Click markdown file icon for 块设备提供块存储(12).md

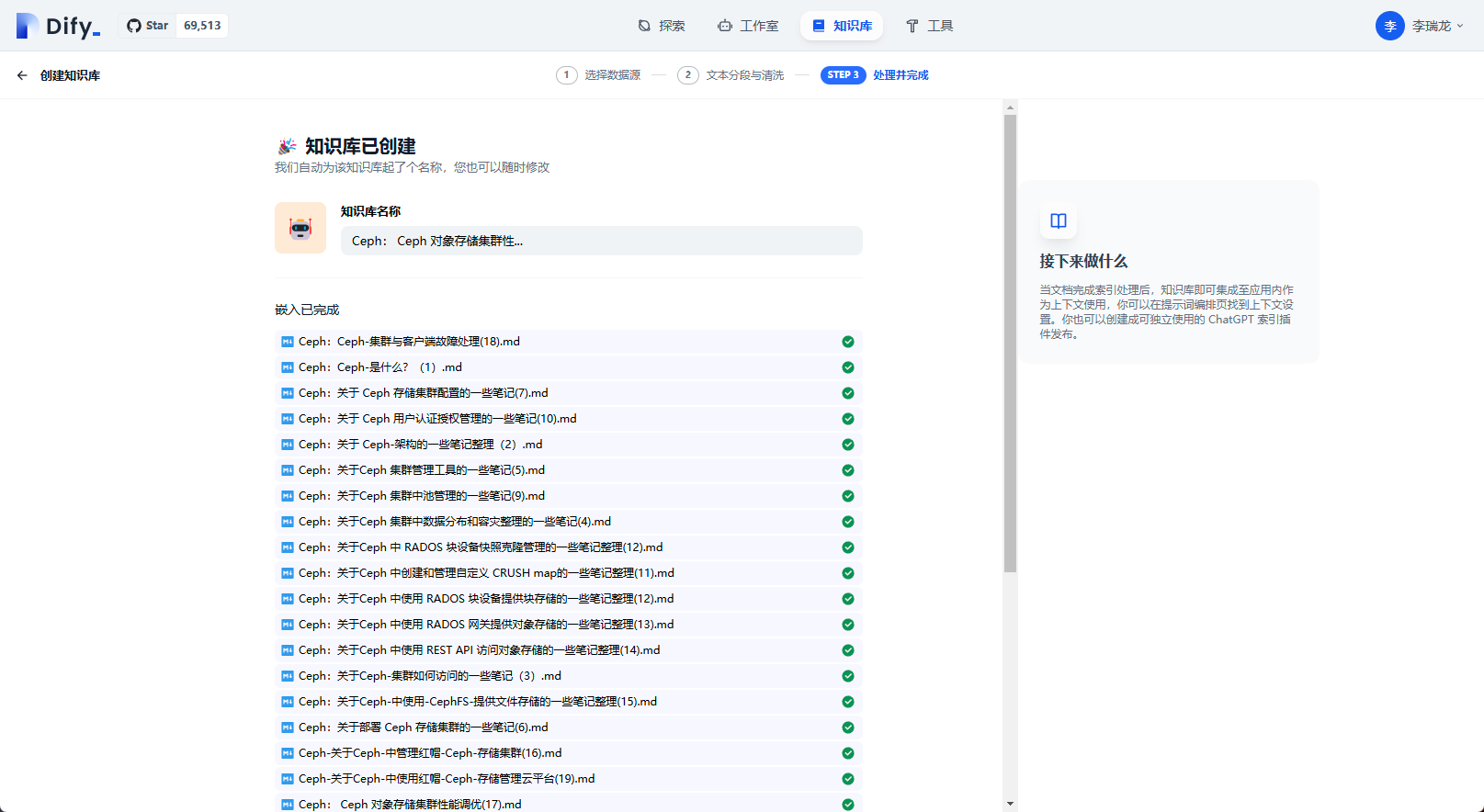(x=288, y=599)
